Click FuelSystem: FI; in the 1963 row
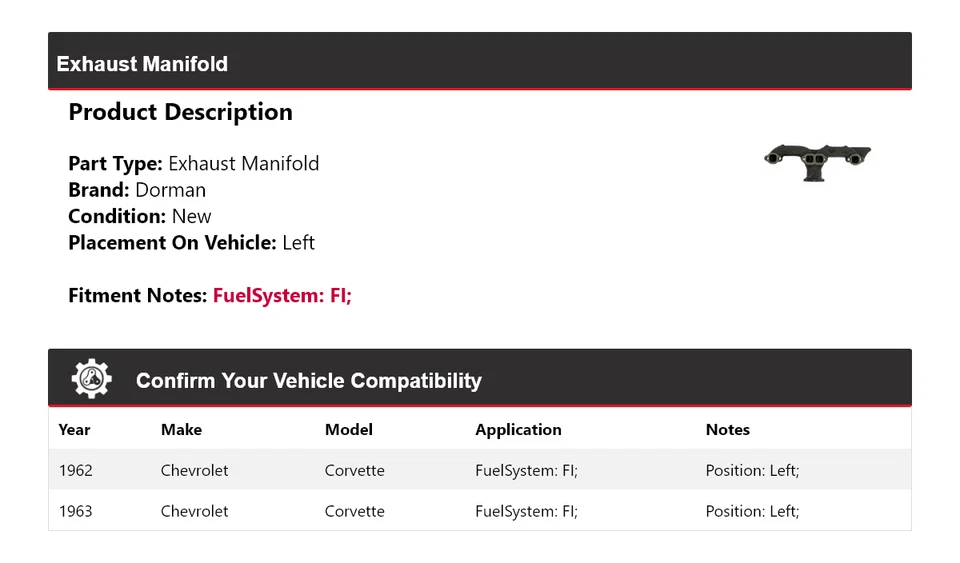Image resolution: width=960 pixels, height=563 pixels. coord(526,511)
